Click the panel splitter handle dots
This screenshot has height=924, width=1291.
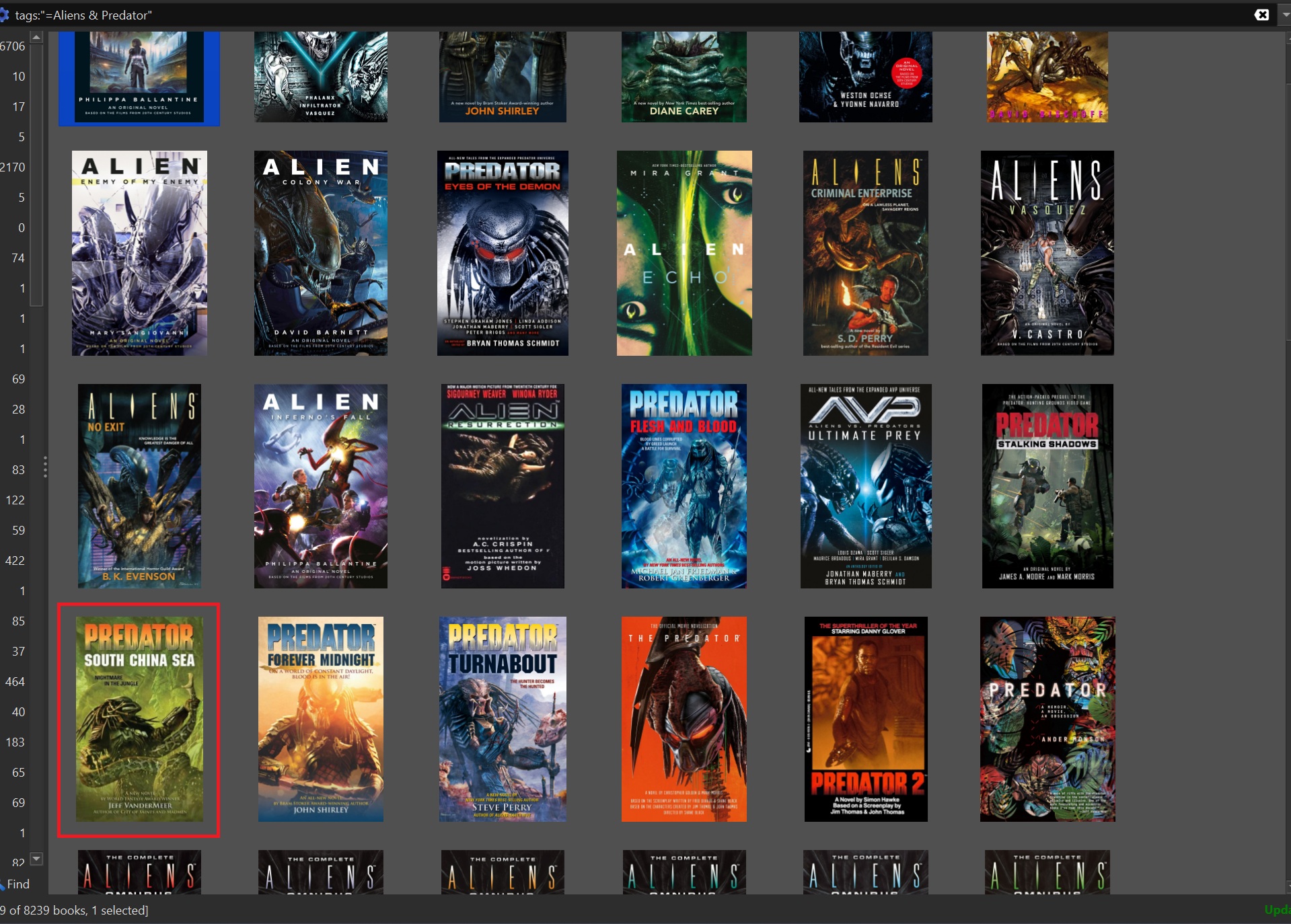45,467
